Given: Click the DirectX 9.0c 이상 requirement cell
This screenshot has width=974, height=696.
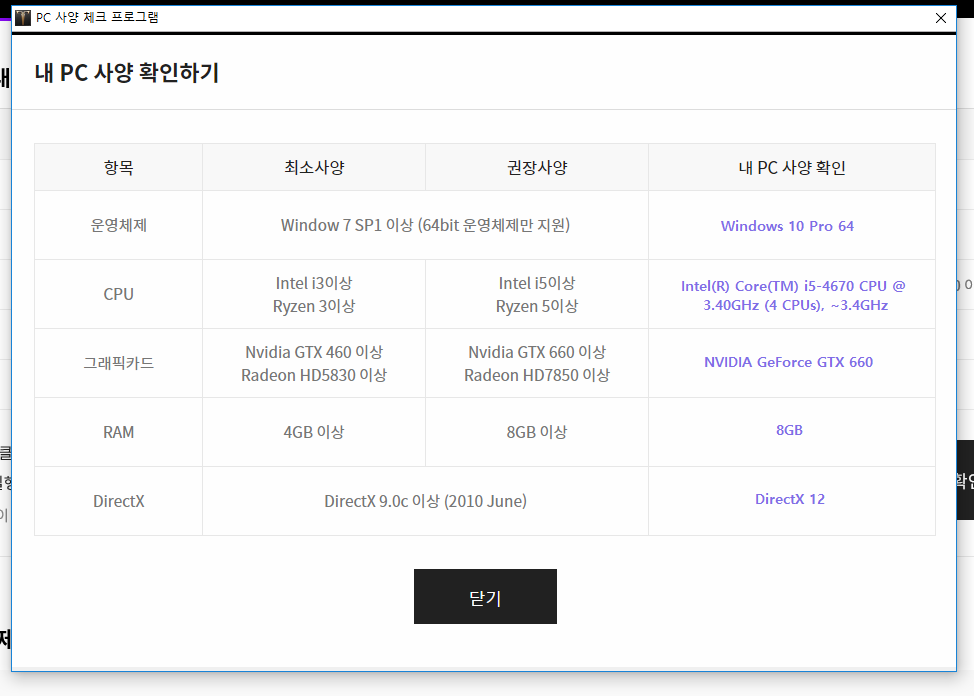Looking at the screenshot, I should [x=425, y=501].
